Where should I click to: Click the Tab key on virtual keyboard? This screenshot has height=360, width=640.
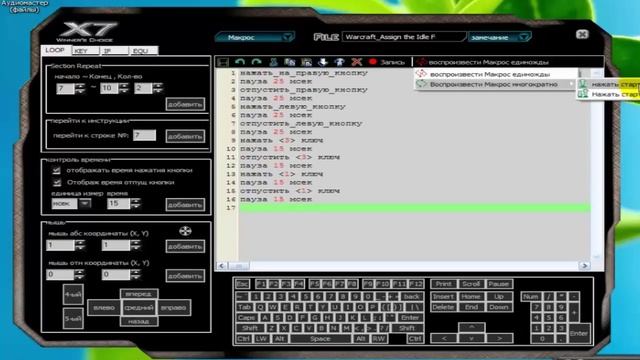point(244,307)
